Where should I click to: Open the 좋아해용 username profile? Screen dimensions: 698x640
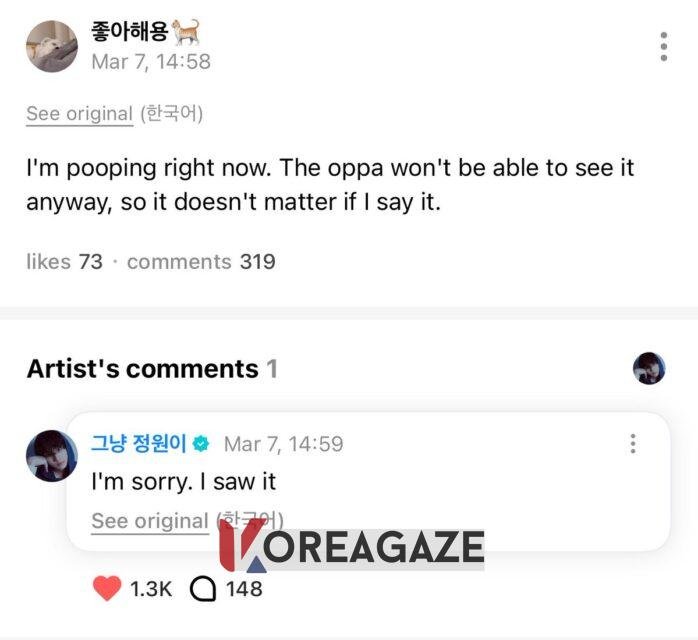click(x=130, y=30)
